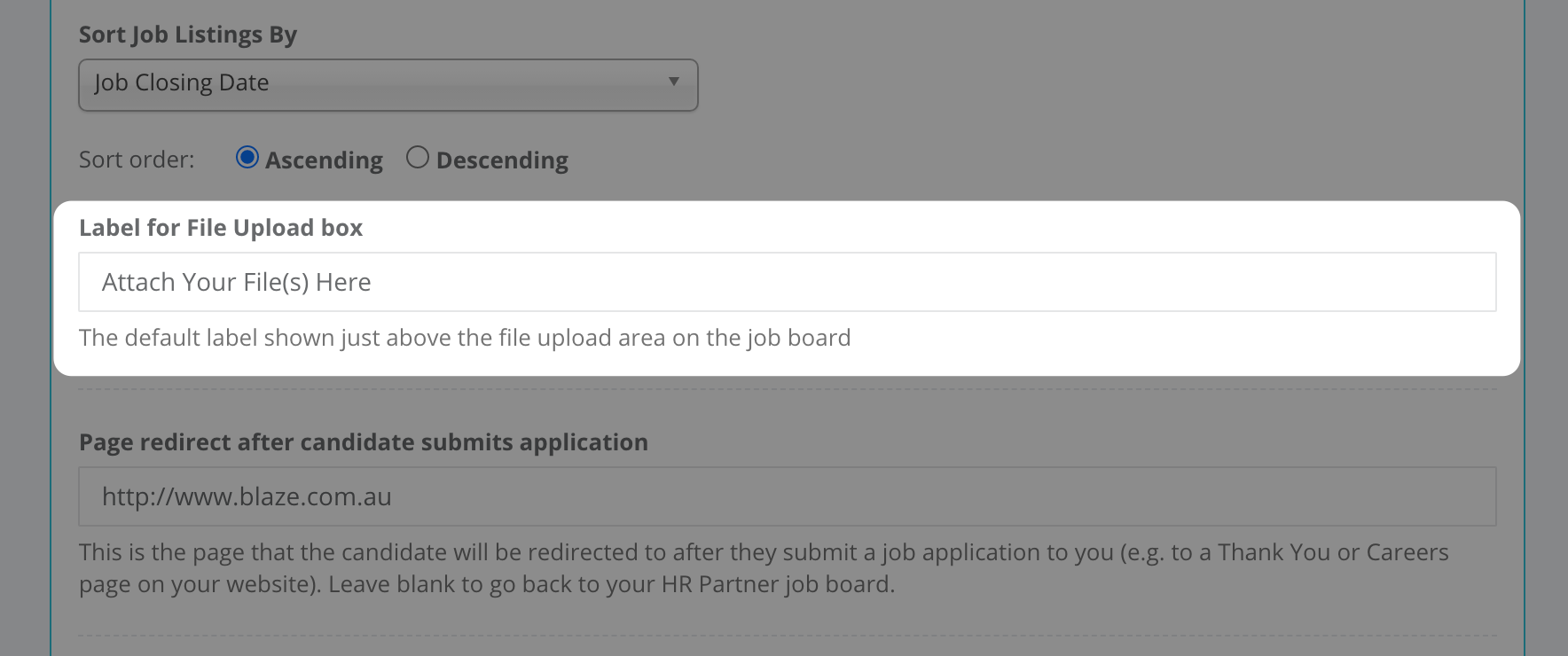
Task: Focus the Label for File Upload box field
Action: coord(788,282)
